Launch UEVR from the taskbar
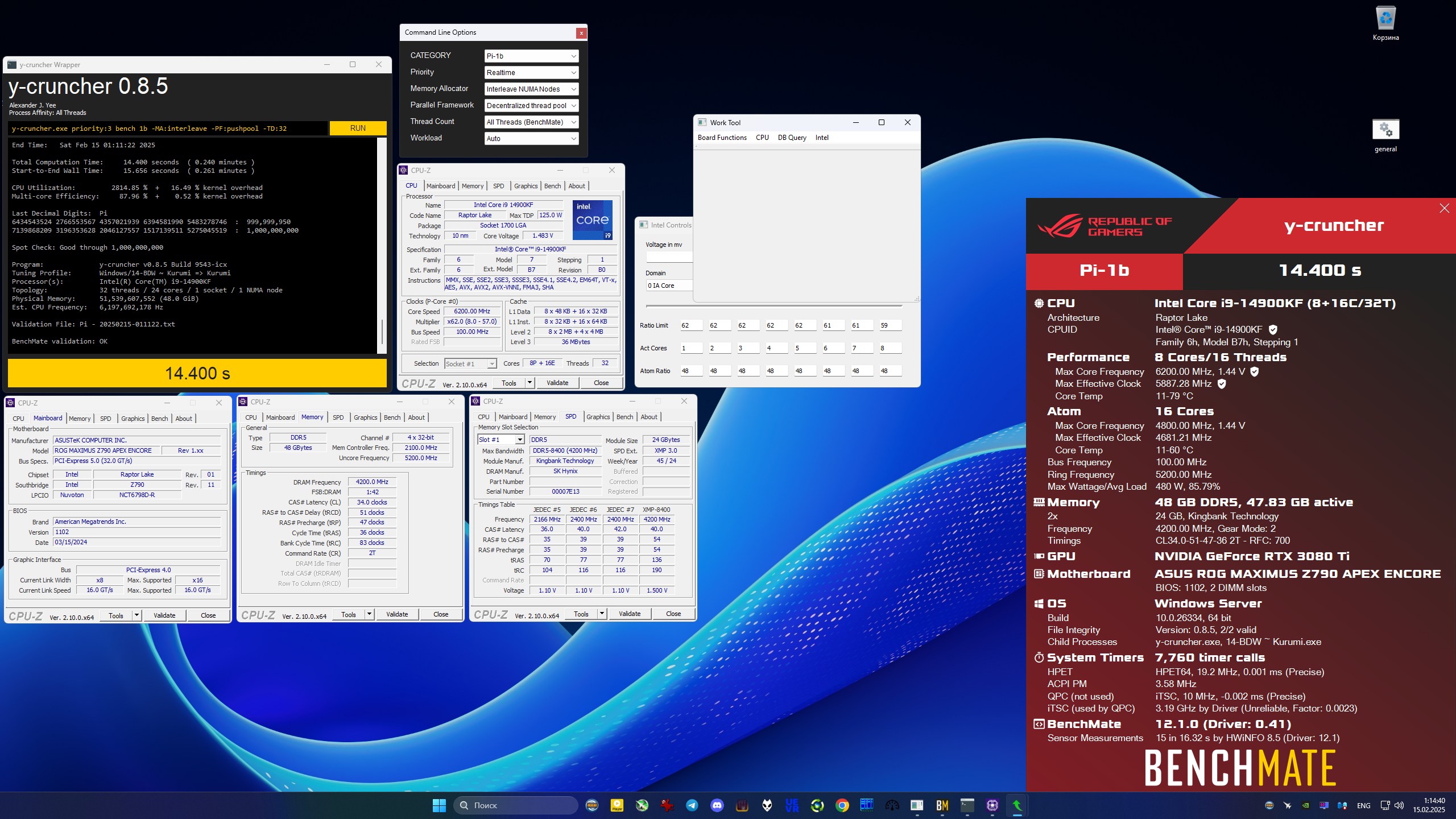The height and width of the screenshot is (819, 1456). [x=792, y=805]
